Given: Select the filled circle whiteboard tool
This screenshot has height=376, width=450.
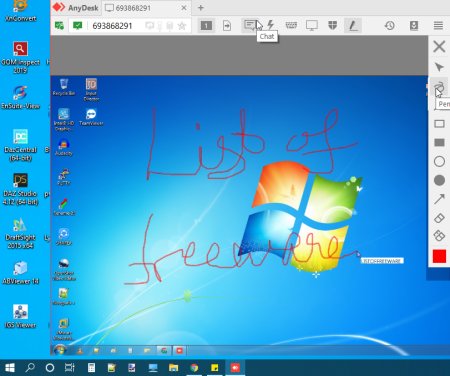Looking at the screenshot, I should 439,180.
